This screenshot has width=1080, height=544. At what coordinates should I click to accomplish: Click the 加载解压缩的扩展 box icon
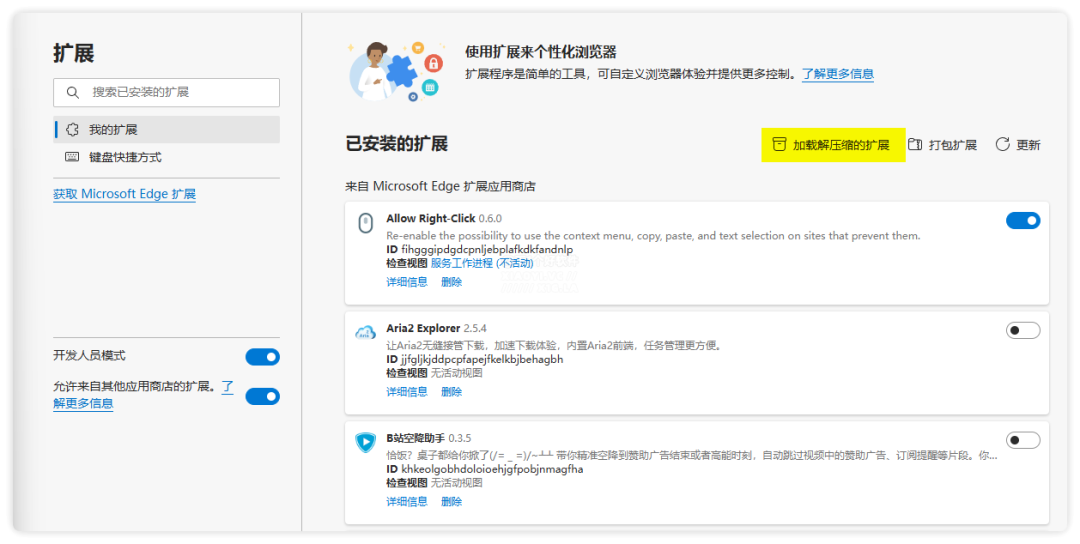coord(779,145)
